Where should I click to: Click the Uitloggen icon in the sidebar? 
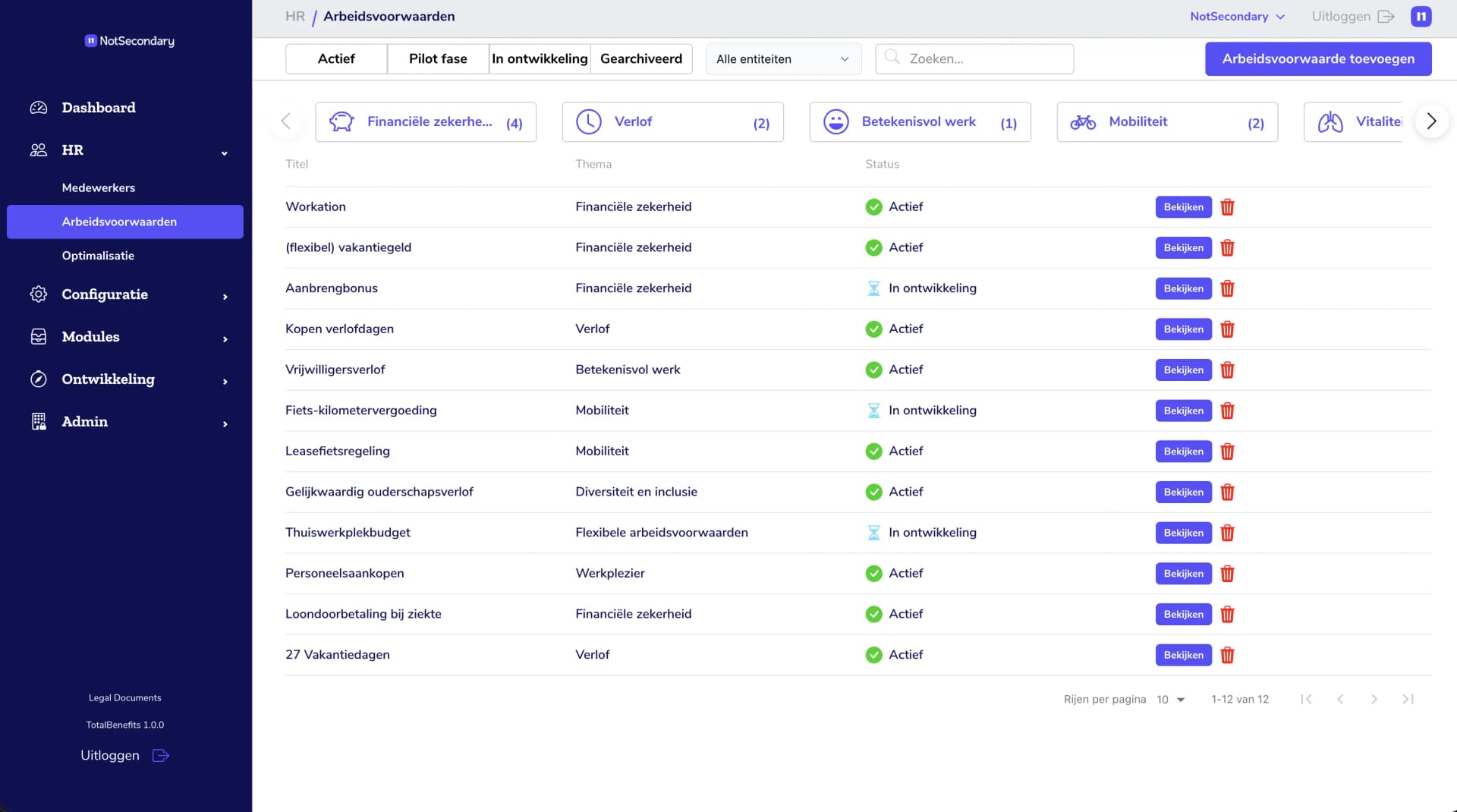pyautogui.click(x=161, y=755)
